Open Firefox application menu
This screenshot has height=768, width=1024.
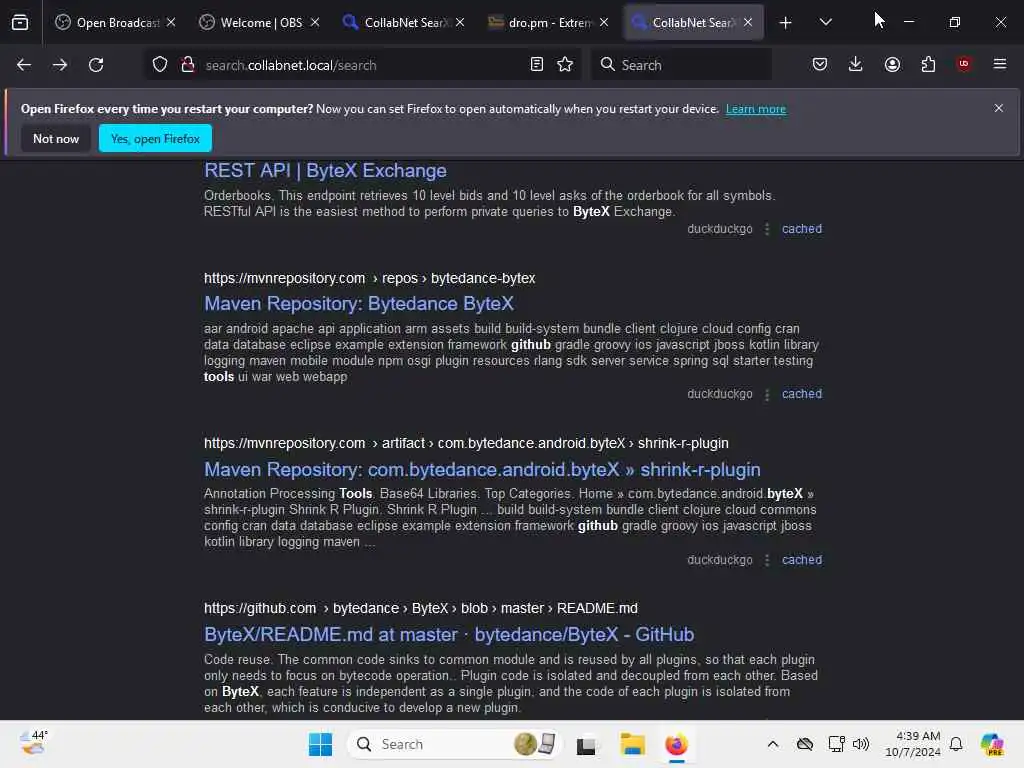[1000, 64]
